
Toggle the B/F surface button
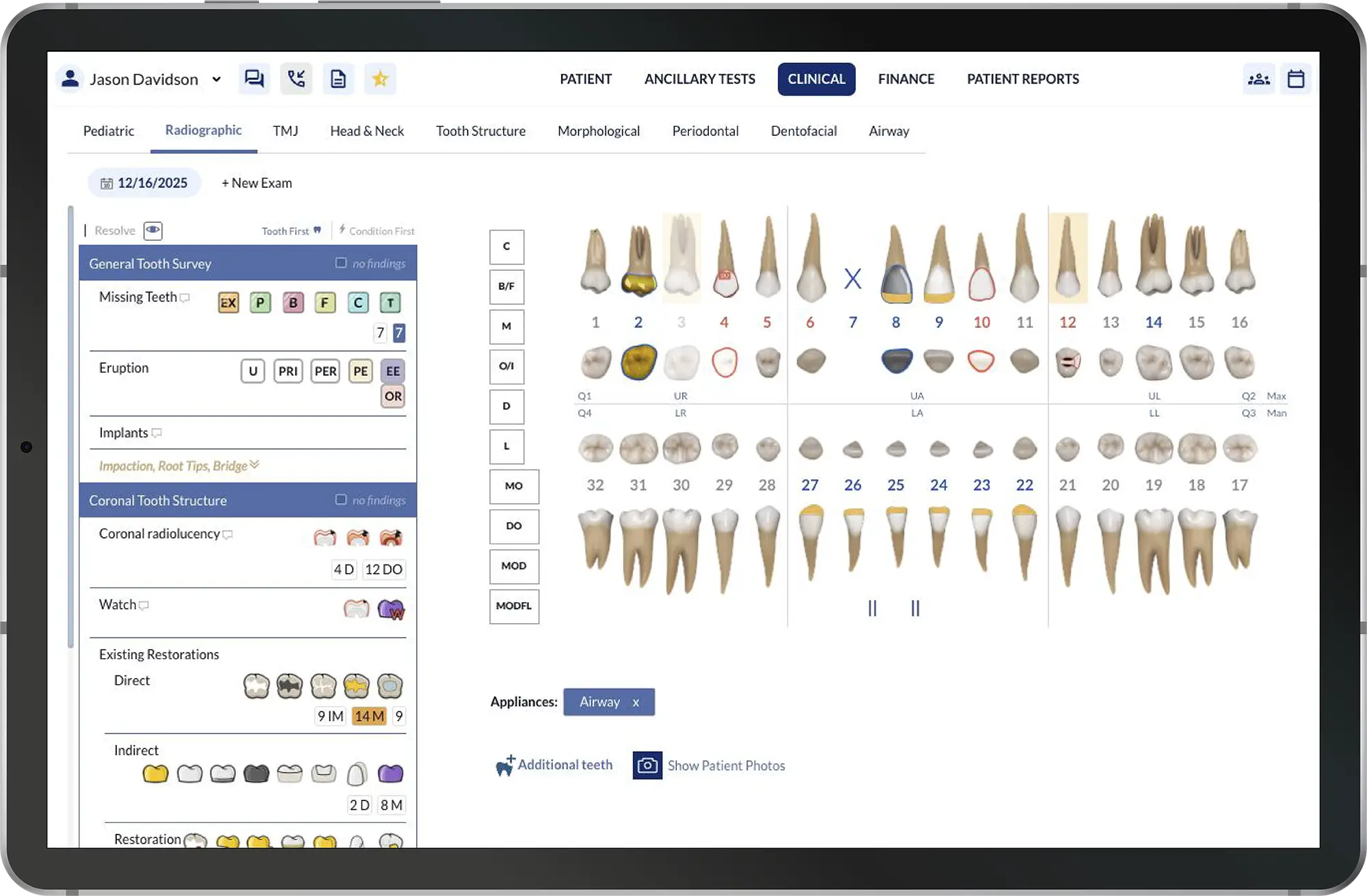506,286
